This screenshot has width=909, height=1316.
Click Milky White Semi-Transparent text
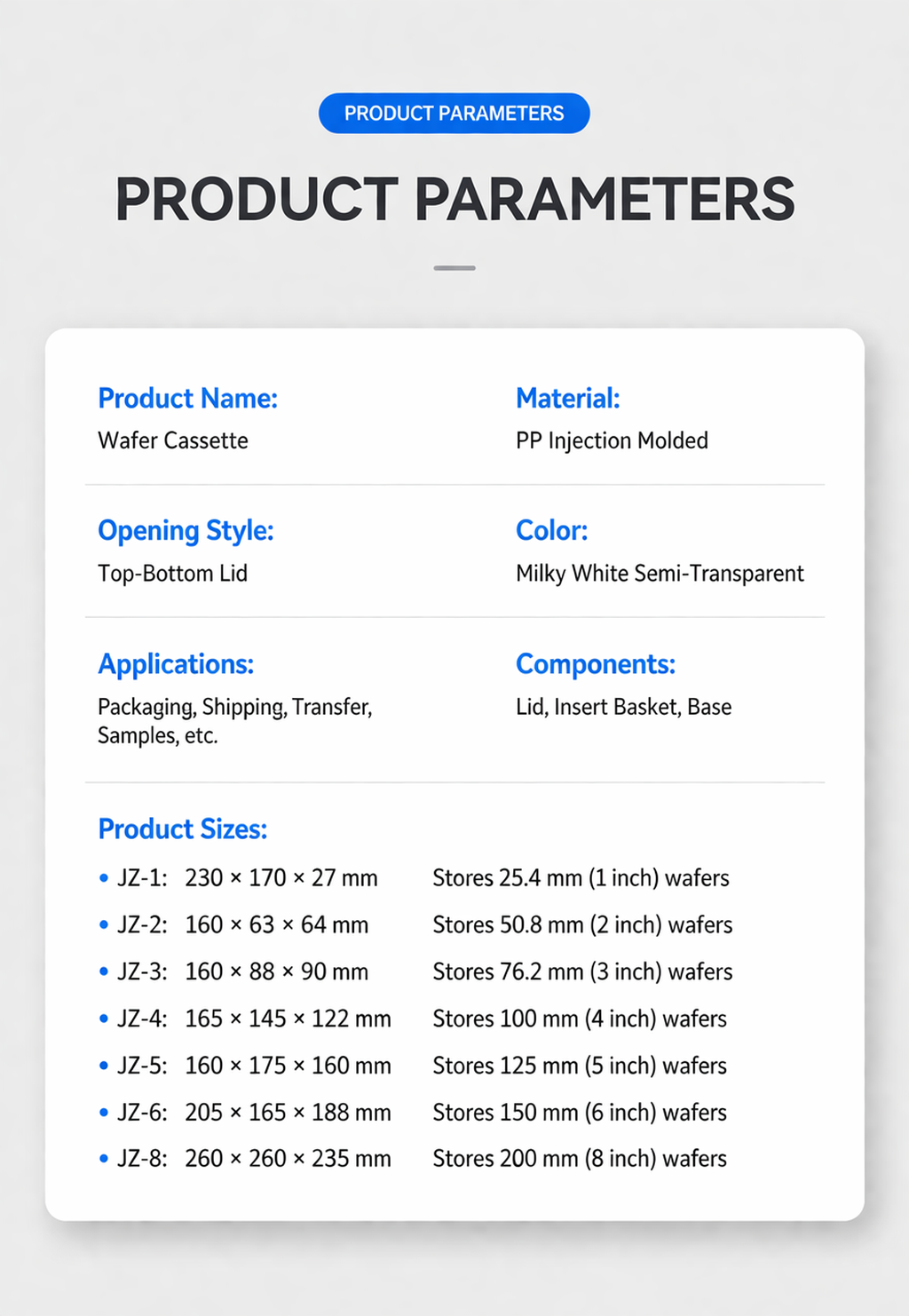pyautogui.click(x=660, y=574)
